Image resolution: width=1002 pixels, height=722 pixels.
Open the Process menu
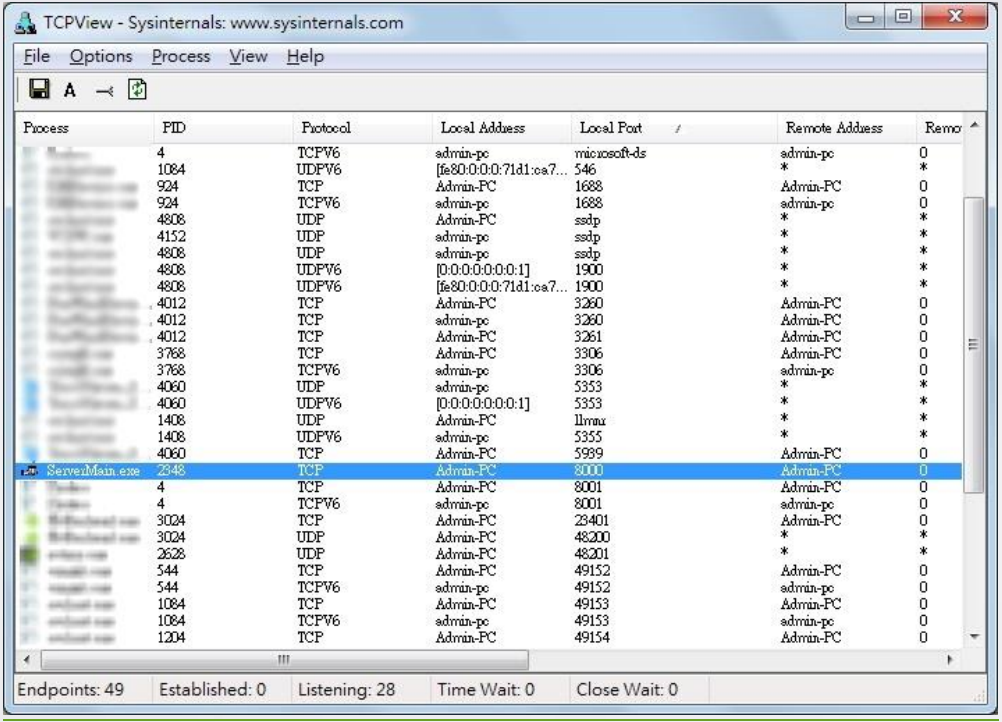pos(181,56)
